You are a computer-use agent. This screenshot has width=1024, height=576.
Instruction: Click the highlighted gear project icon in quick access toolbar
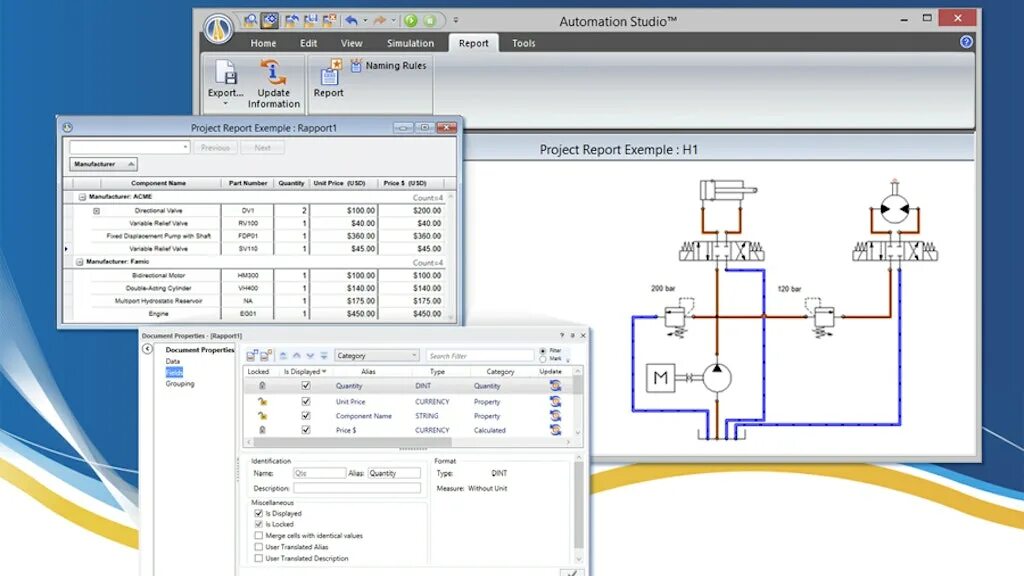[x=270, y=20]
